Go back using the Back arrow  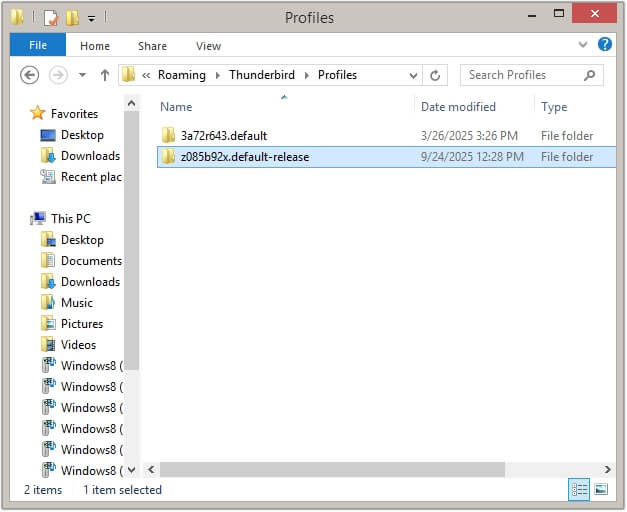click(x=29, y=75)
